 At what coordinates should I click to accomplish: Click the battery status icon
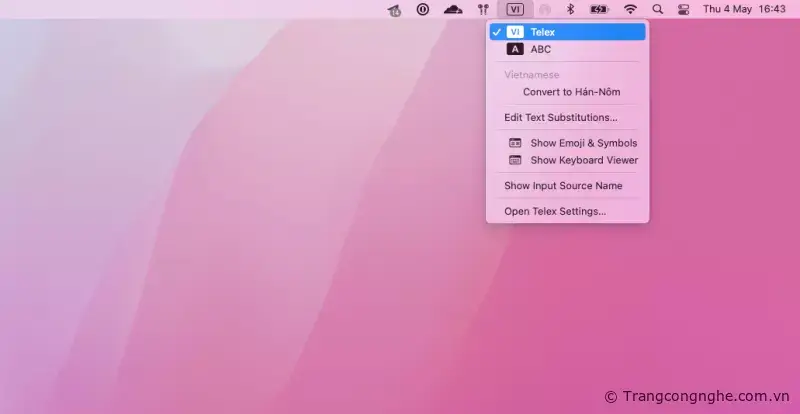click(x=599, y=9)
